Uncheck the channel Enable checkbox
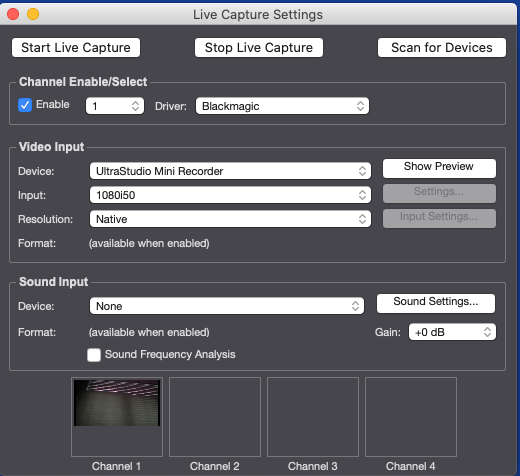 point(25,105)
